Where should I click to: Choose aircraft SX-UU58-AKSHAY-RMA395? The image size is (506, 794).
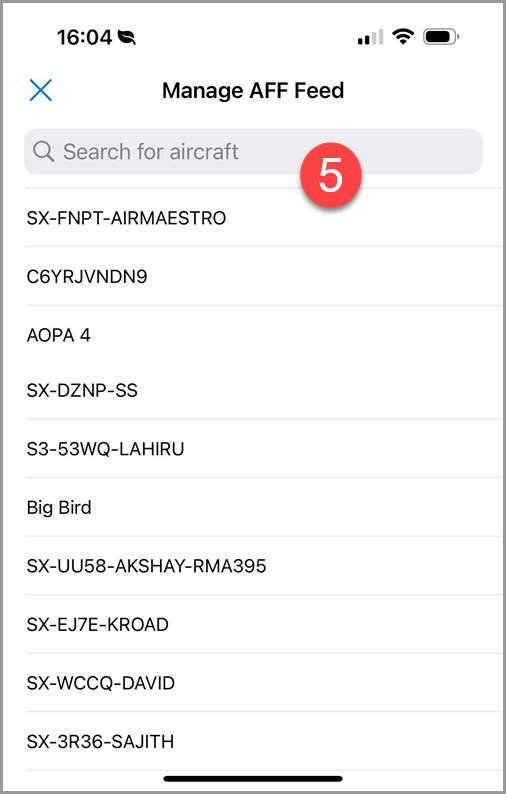tap(264, 566)
